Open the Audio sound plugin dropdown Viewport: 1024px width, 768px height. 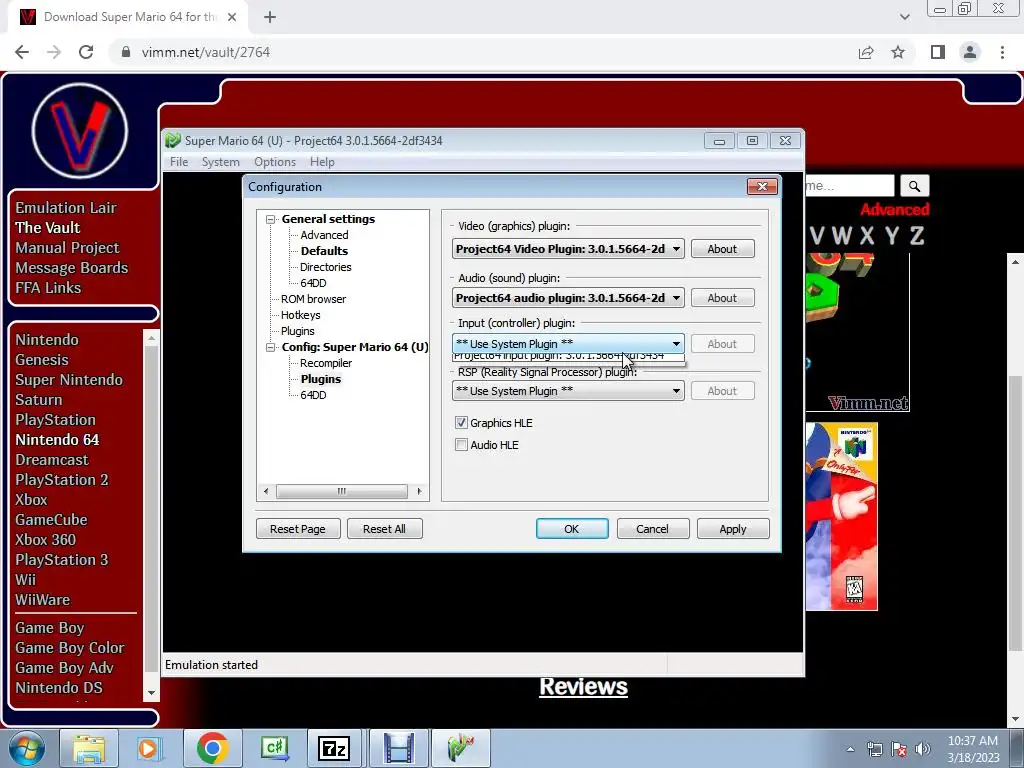[568, 298]
